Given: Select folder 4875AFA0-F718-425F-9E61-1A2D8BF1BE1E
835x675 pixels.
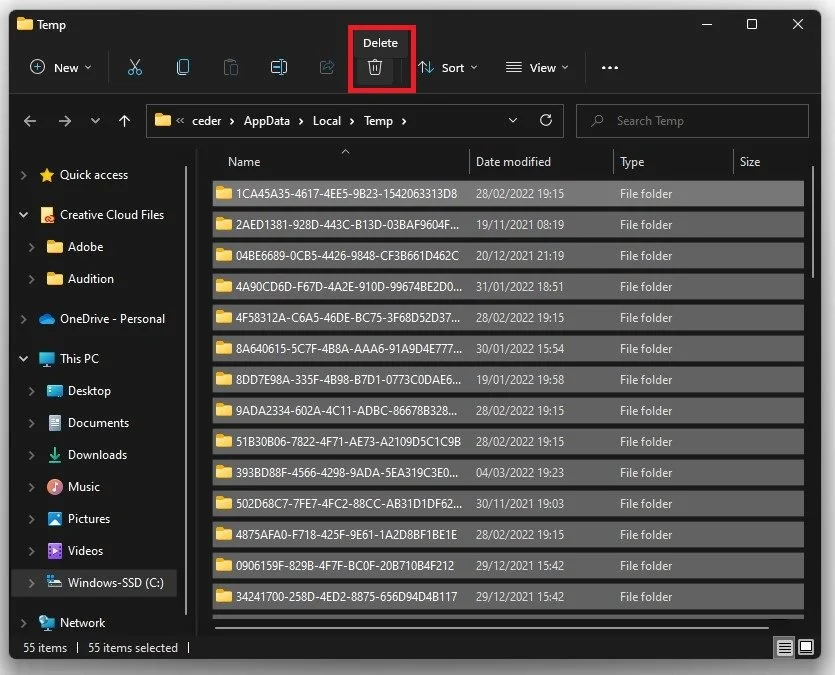Looking at the screenshot, I should coord(508,534).
